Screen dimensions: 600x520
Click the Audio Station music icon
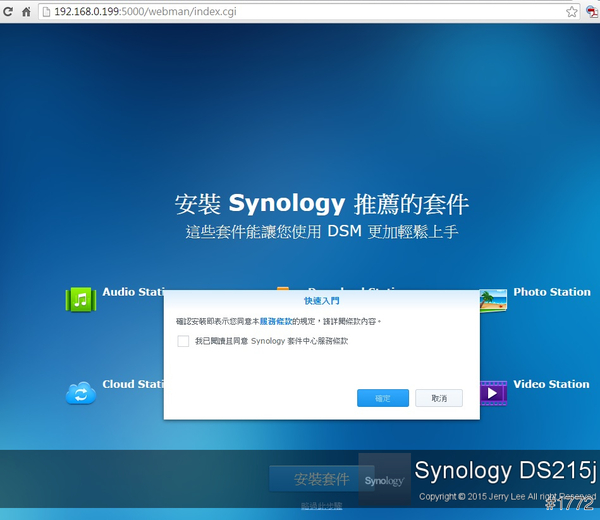pyautogui.click(x=81, y=299)
